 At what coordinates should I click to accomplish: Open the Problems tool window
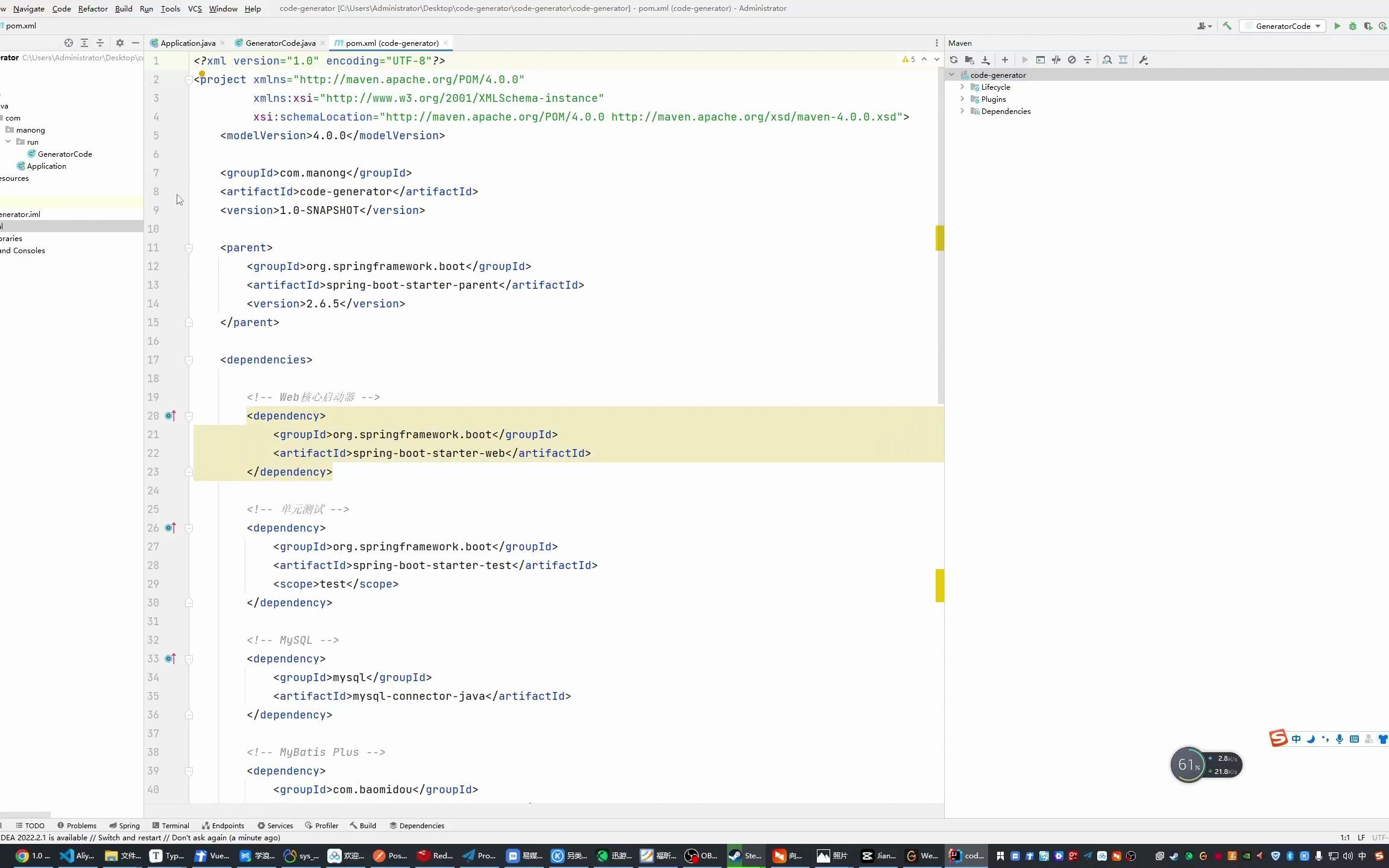77,825
